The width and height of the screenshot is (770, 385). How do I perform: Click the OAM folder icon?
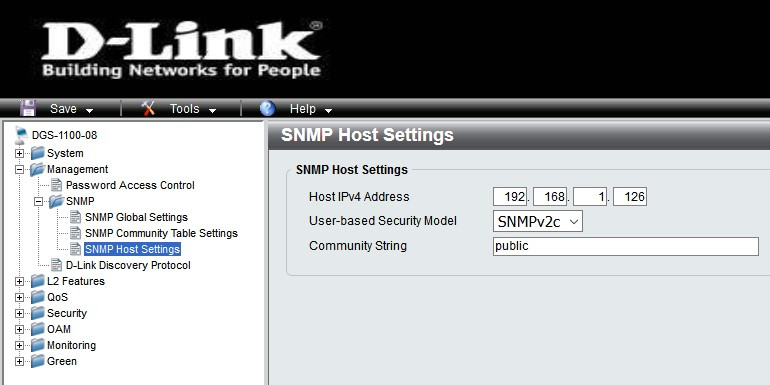[x=37, y=329]
